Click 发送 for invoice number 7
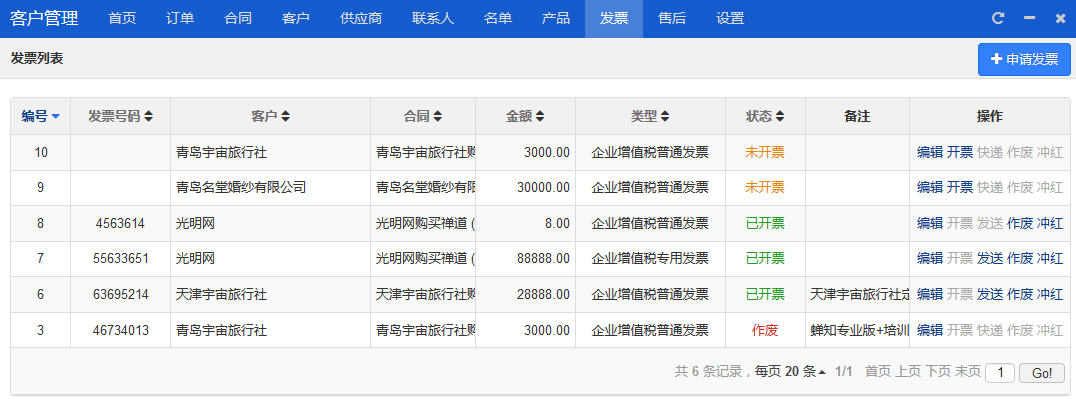This screenshot has height=399, width=1076. [990, 258]
